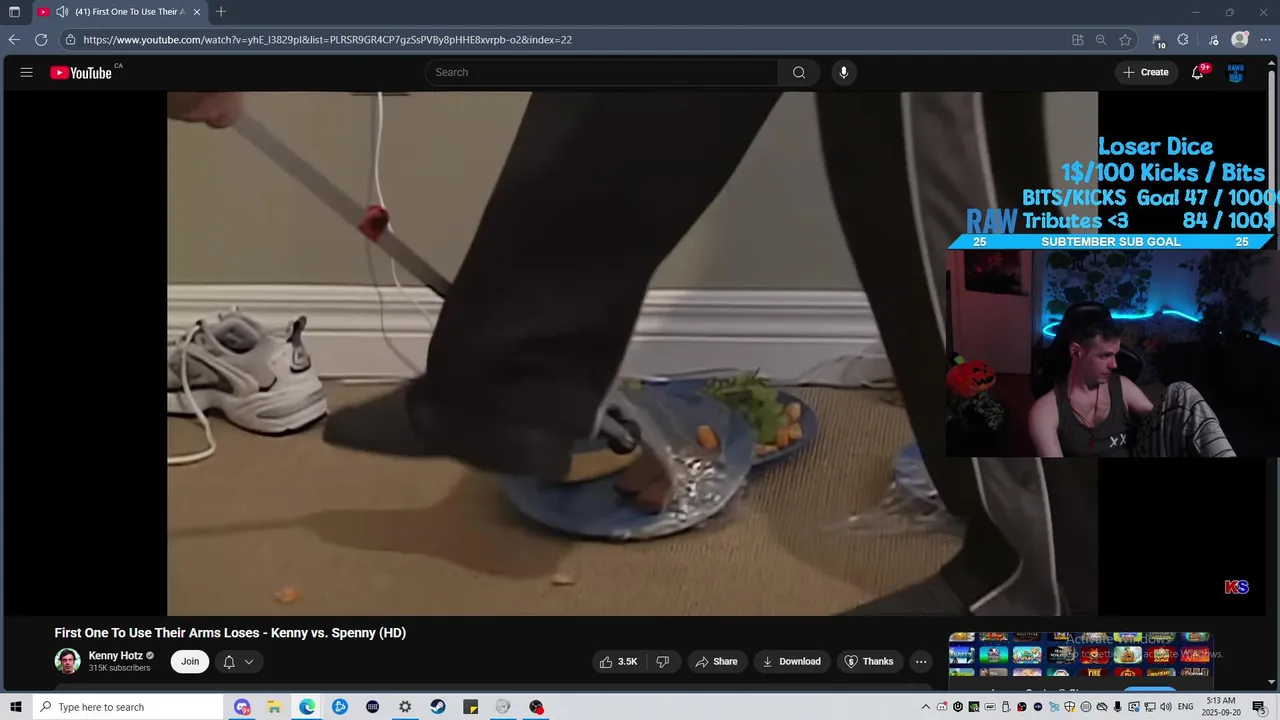Open the media control music icon
The width and height of the screenshot is (1280, 720).
[x=1214, y=40]
